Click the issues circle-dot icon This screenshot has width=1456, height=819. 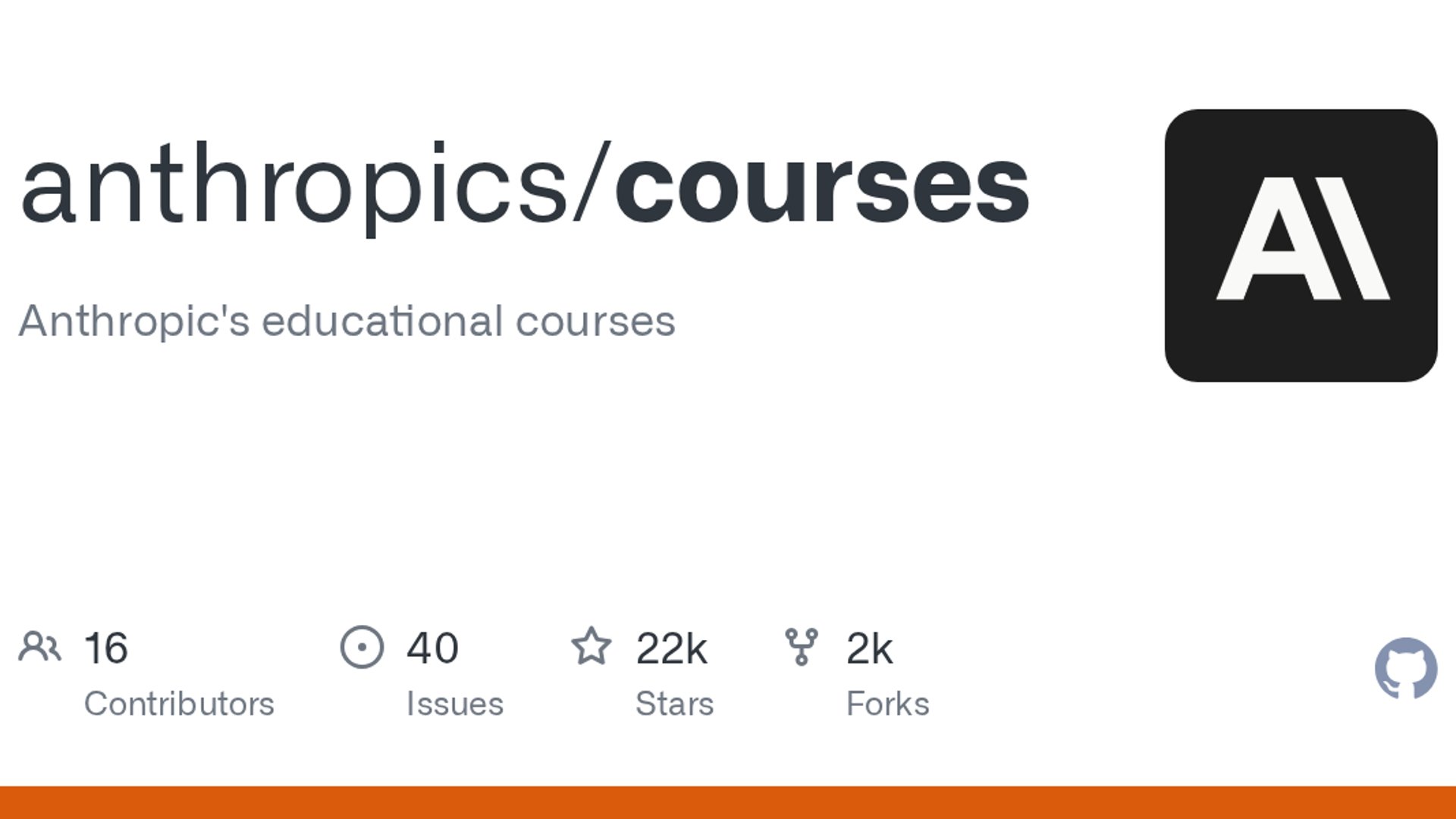tap(362, 647)
